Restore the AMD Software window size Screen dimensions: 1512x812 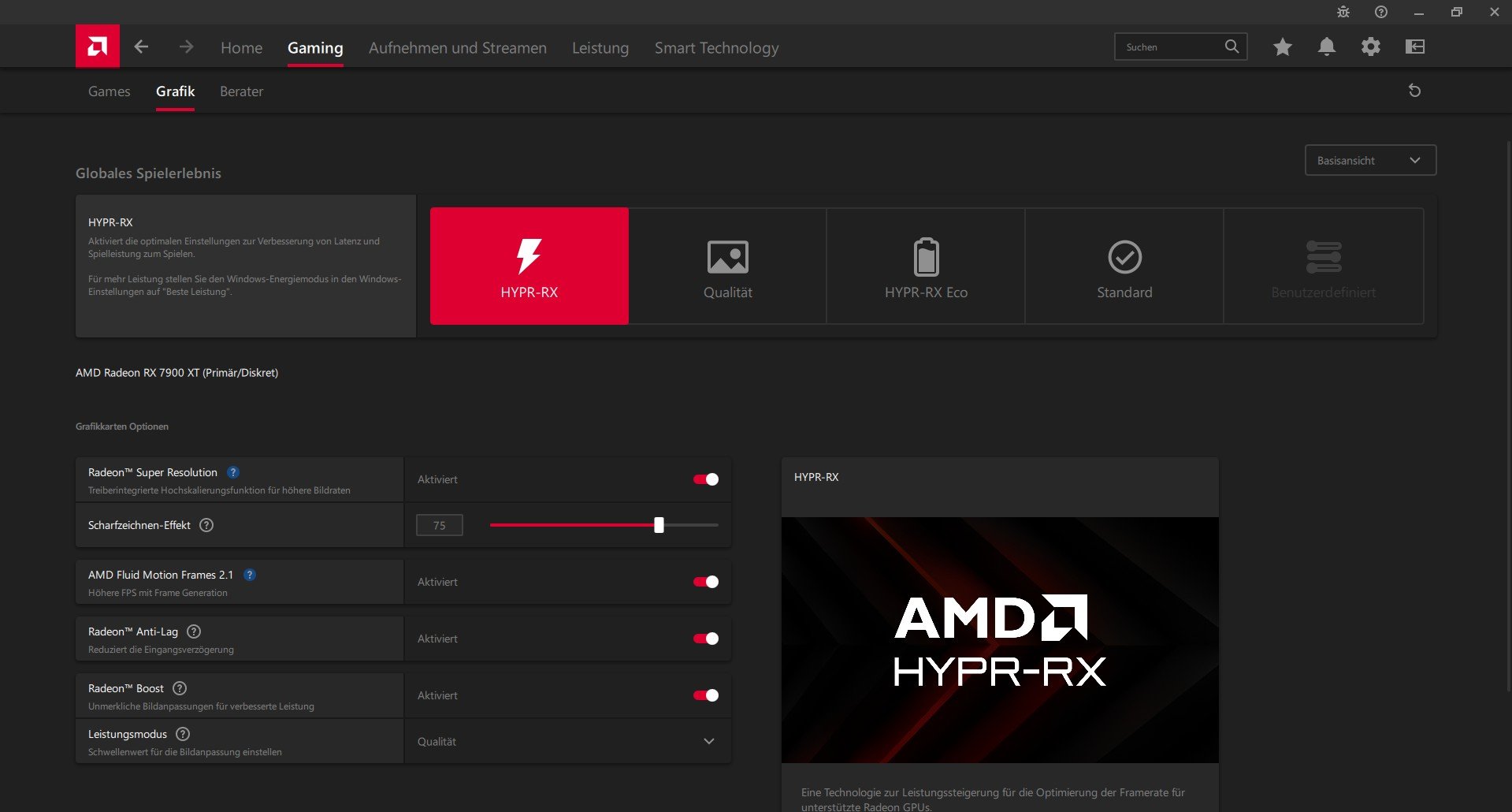click(x=1457, y=12)
